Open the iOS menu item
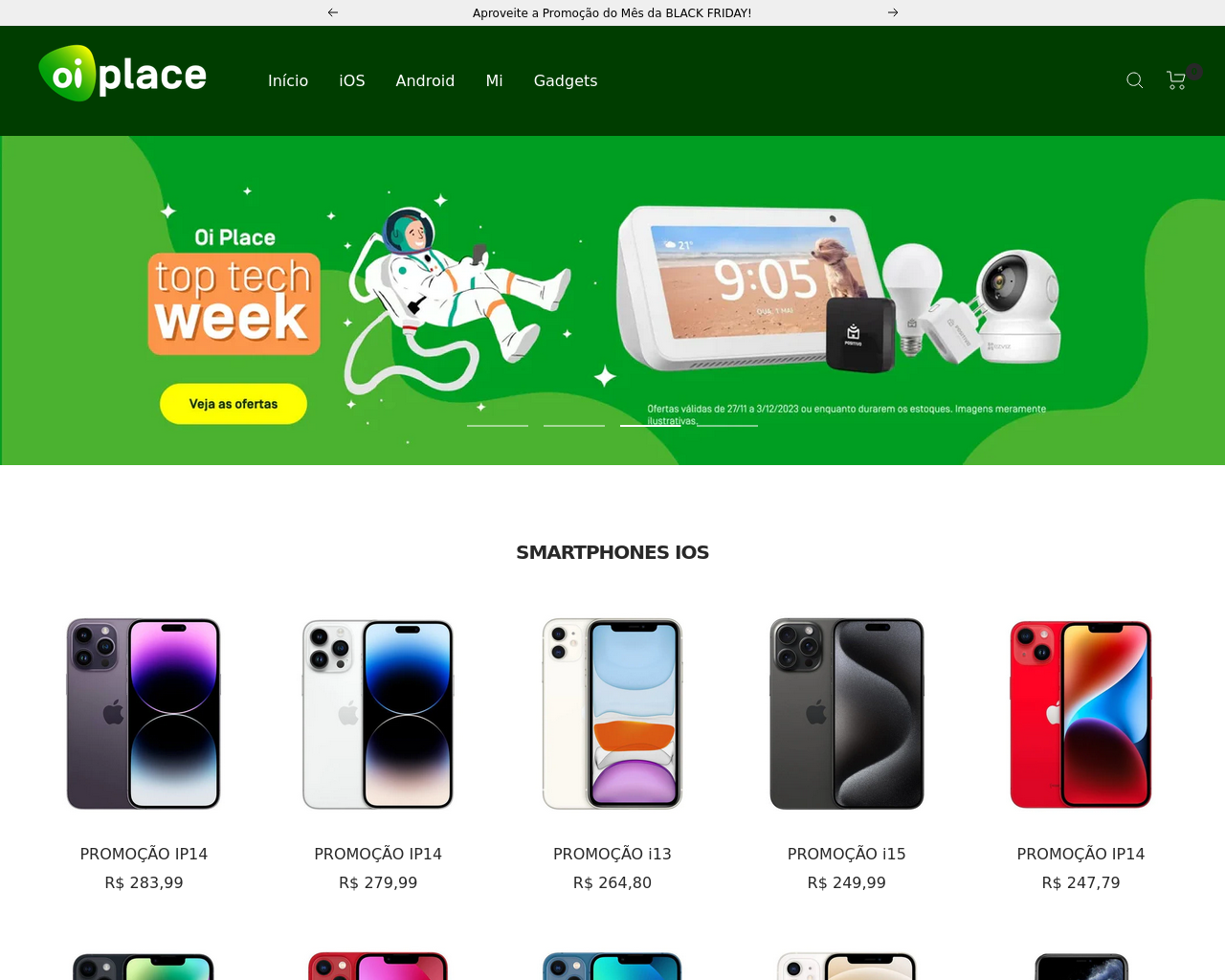 click(x=352, y=80)
